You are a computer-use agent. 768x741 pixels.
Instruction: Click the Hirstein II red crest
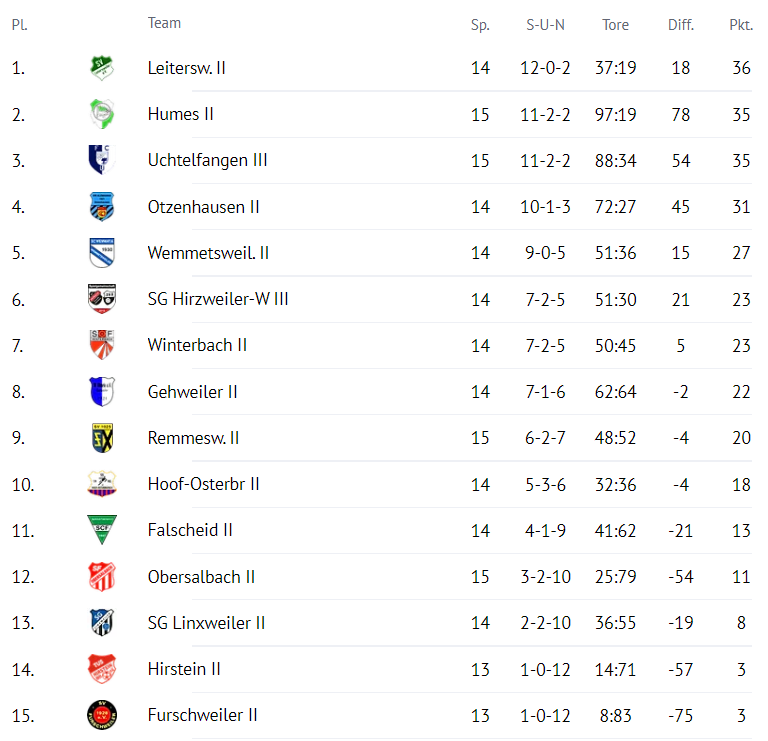[x=102, y=669]
